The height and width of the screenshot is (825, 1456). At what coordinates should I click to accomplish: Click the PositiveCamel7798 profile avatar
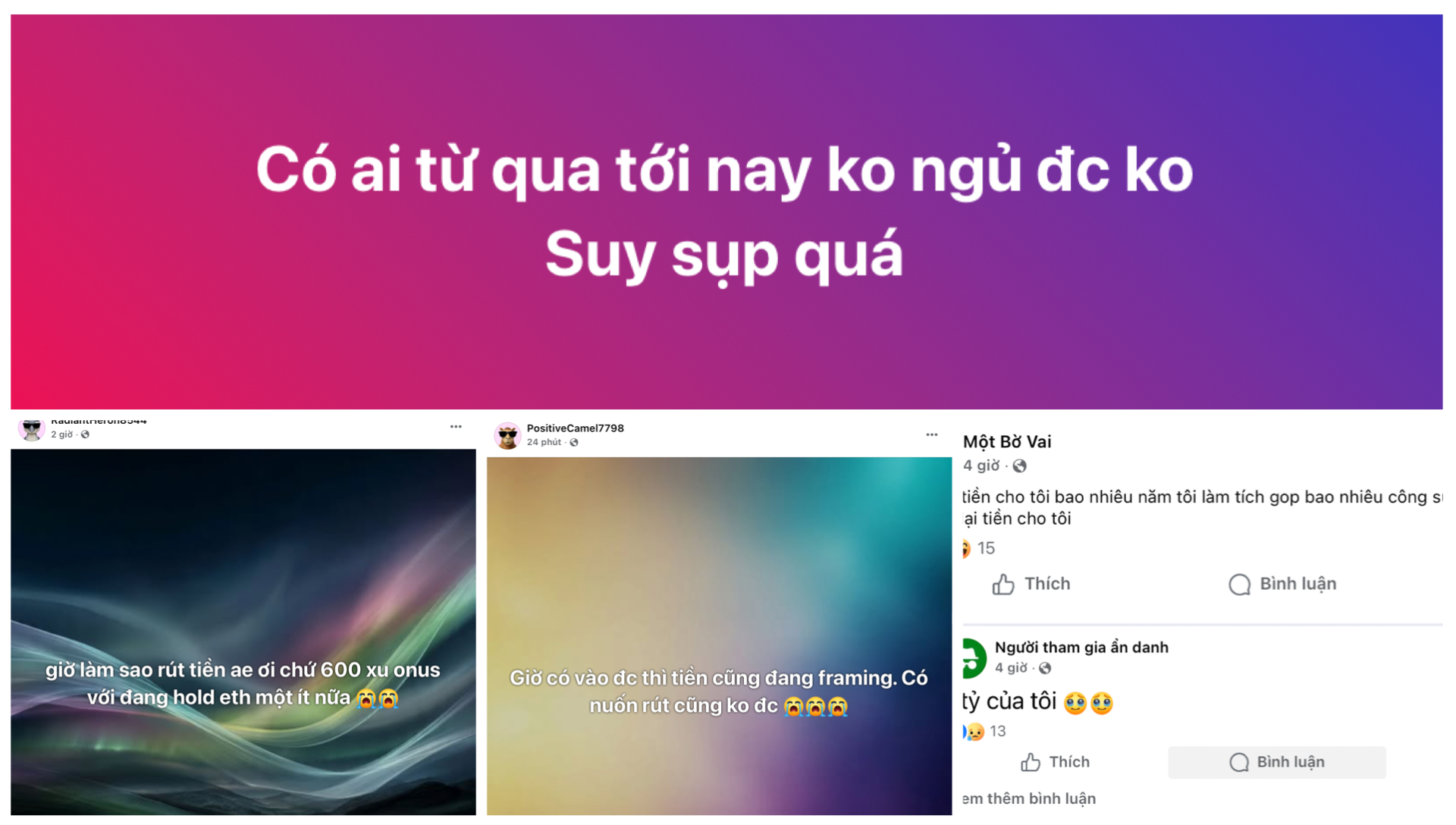(507, 436)
